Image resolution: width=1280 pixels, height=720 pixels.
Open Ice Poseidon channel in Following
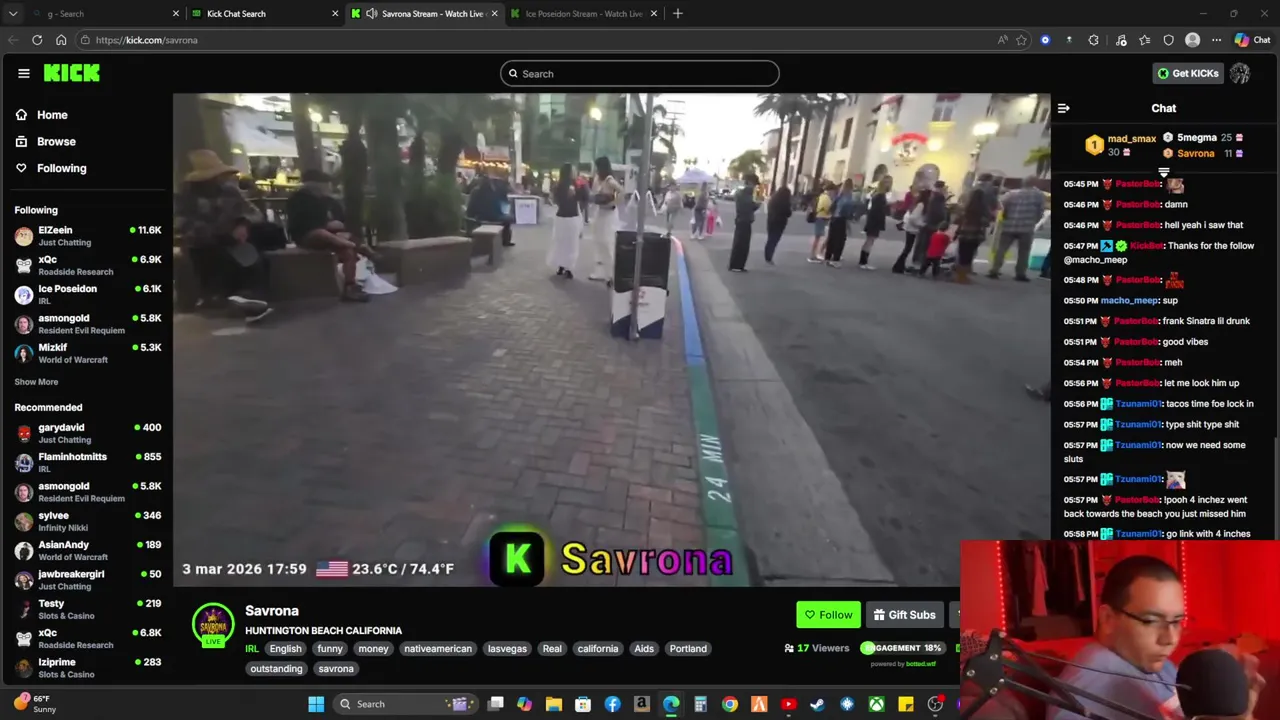(x=88, y=294)
